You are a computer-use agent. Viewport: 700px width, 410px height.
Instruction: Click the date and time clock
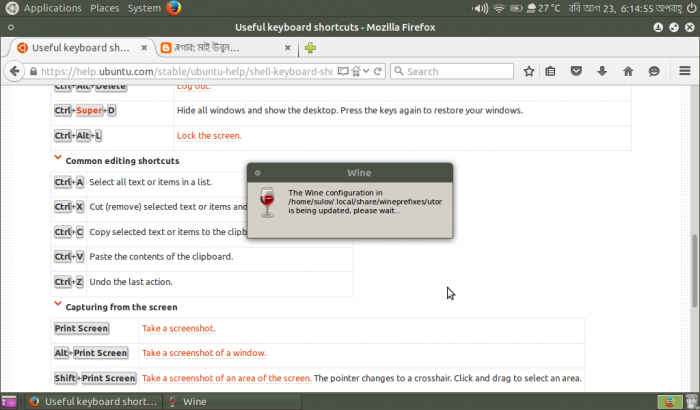pos(625,8)
